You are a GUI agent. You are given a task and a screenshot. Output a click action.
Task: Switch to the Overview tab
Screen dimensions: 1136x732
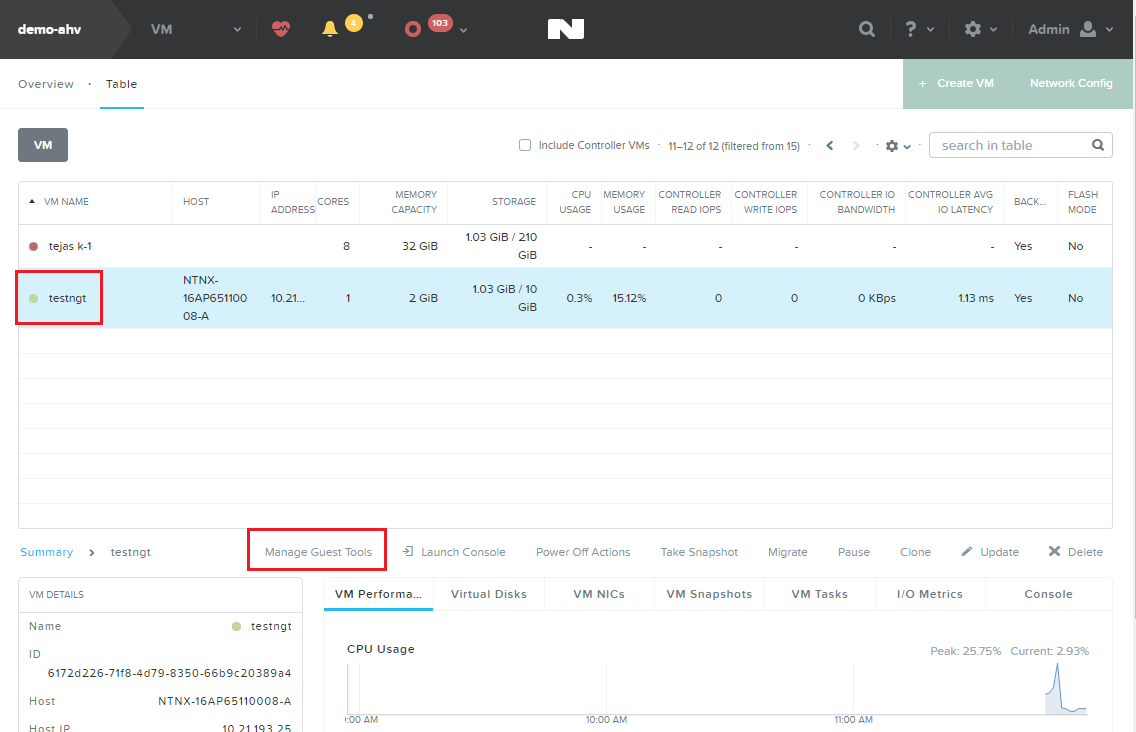[x=46, y=84]
